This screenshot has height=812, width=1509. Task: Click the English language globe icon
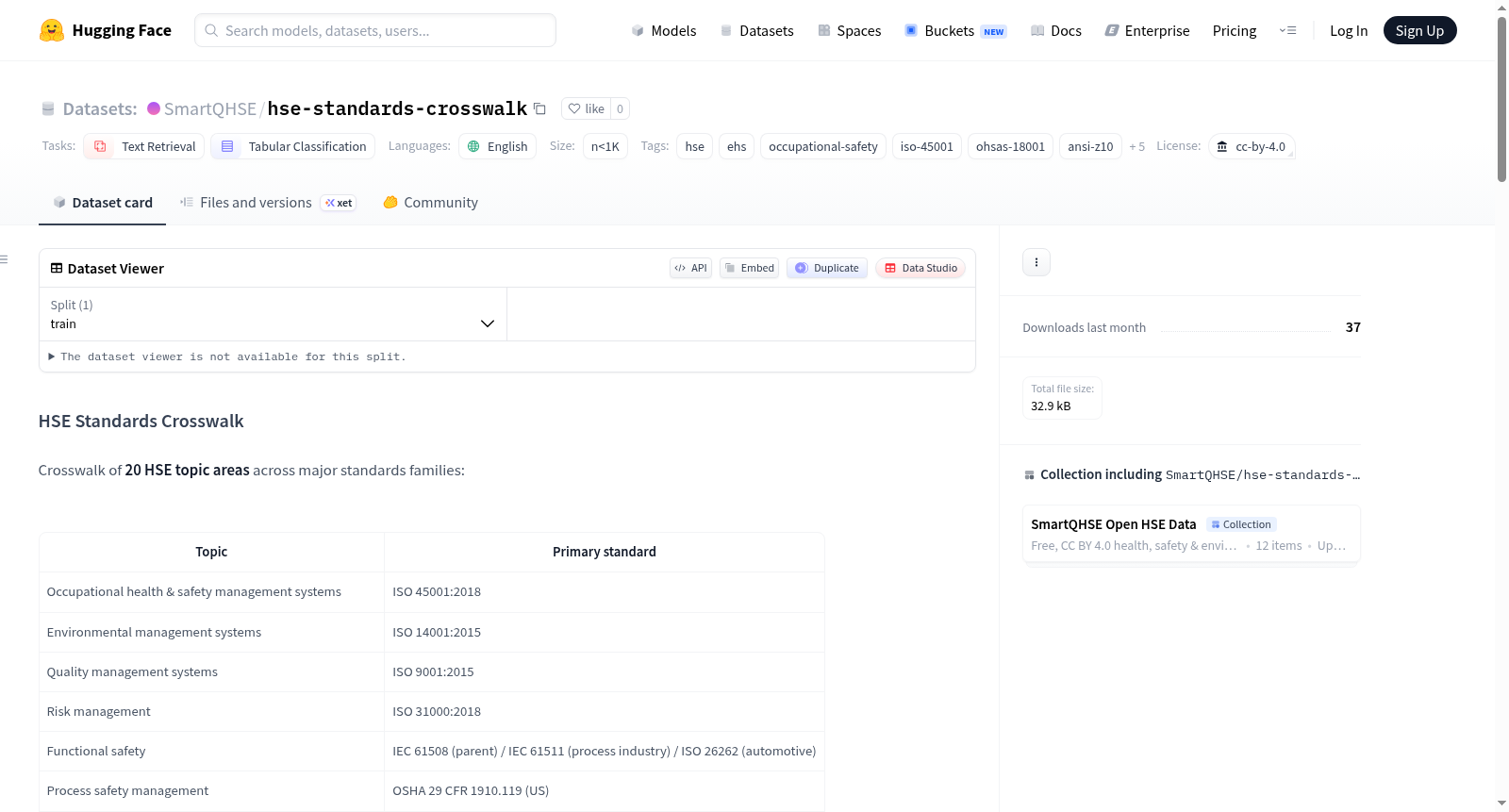pyautogui.click(x=473, y=146)
